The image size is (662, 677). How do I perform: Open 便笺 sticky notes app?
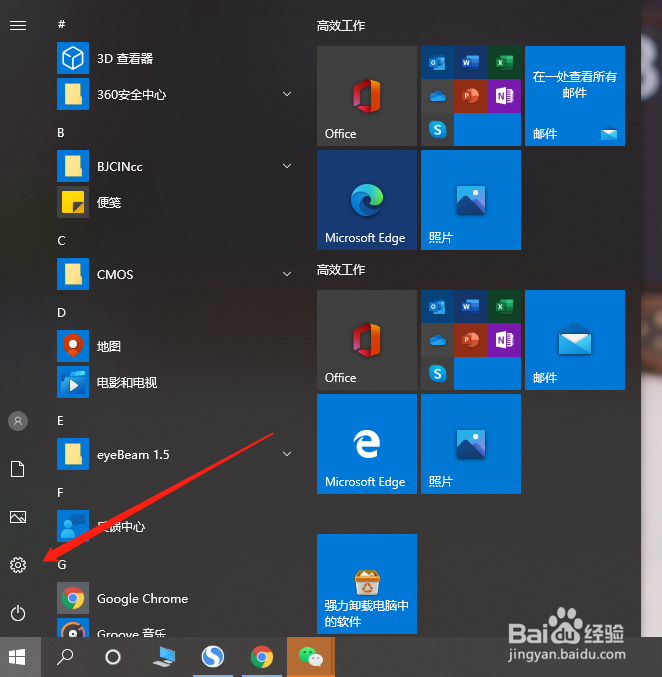pyautogui.click(x=173, y=202)
